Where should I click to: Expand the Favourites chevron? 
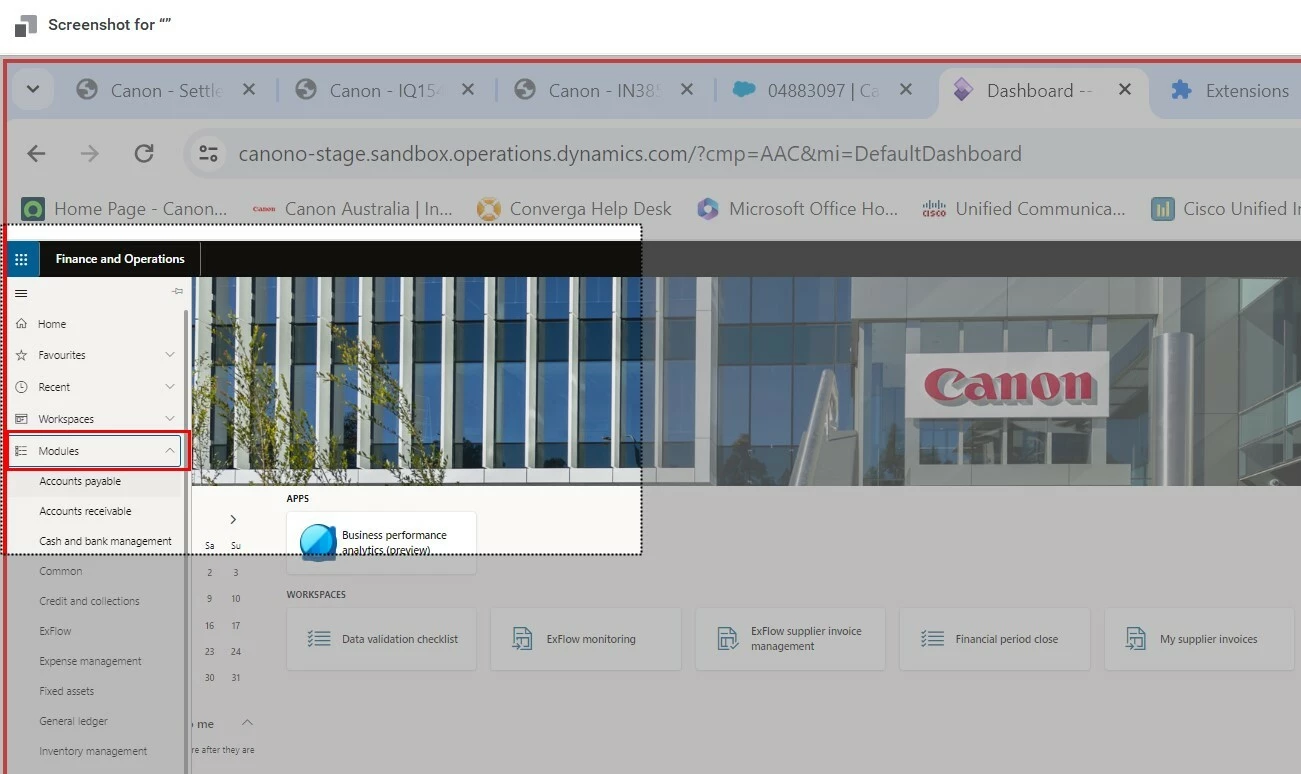170,355
